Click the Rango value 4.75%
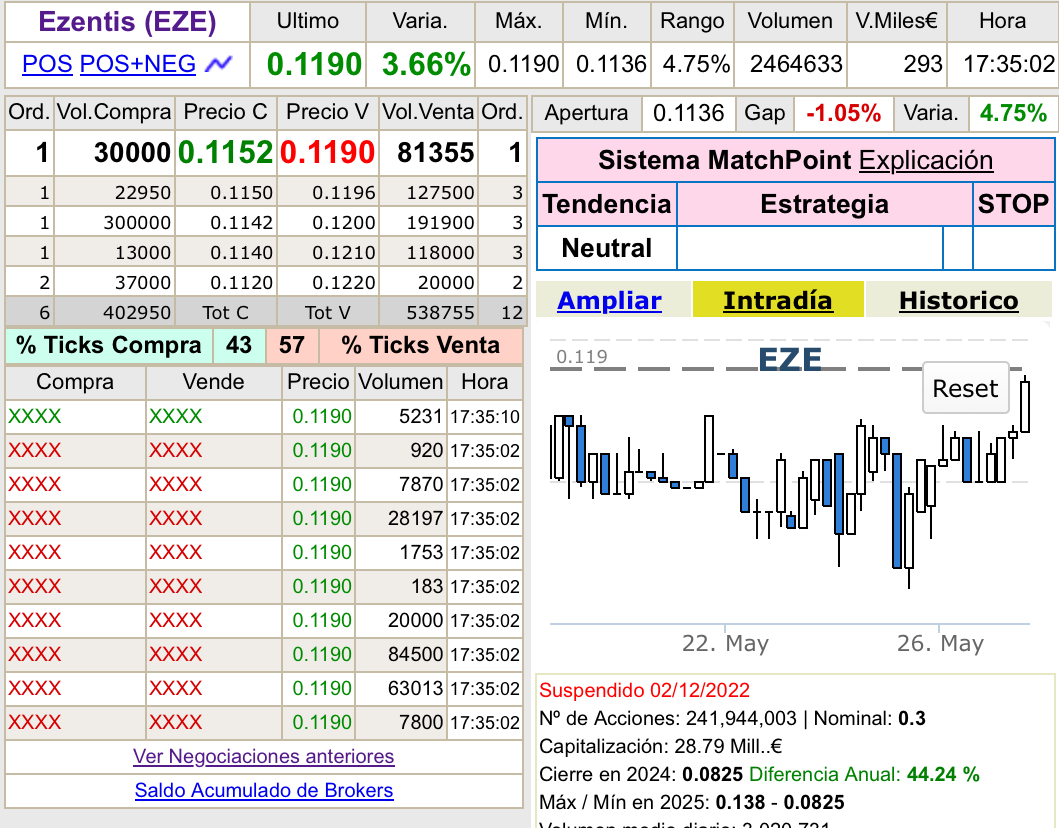This screenshot has height=828, width=1059. (696, 64)
